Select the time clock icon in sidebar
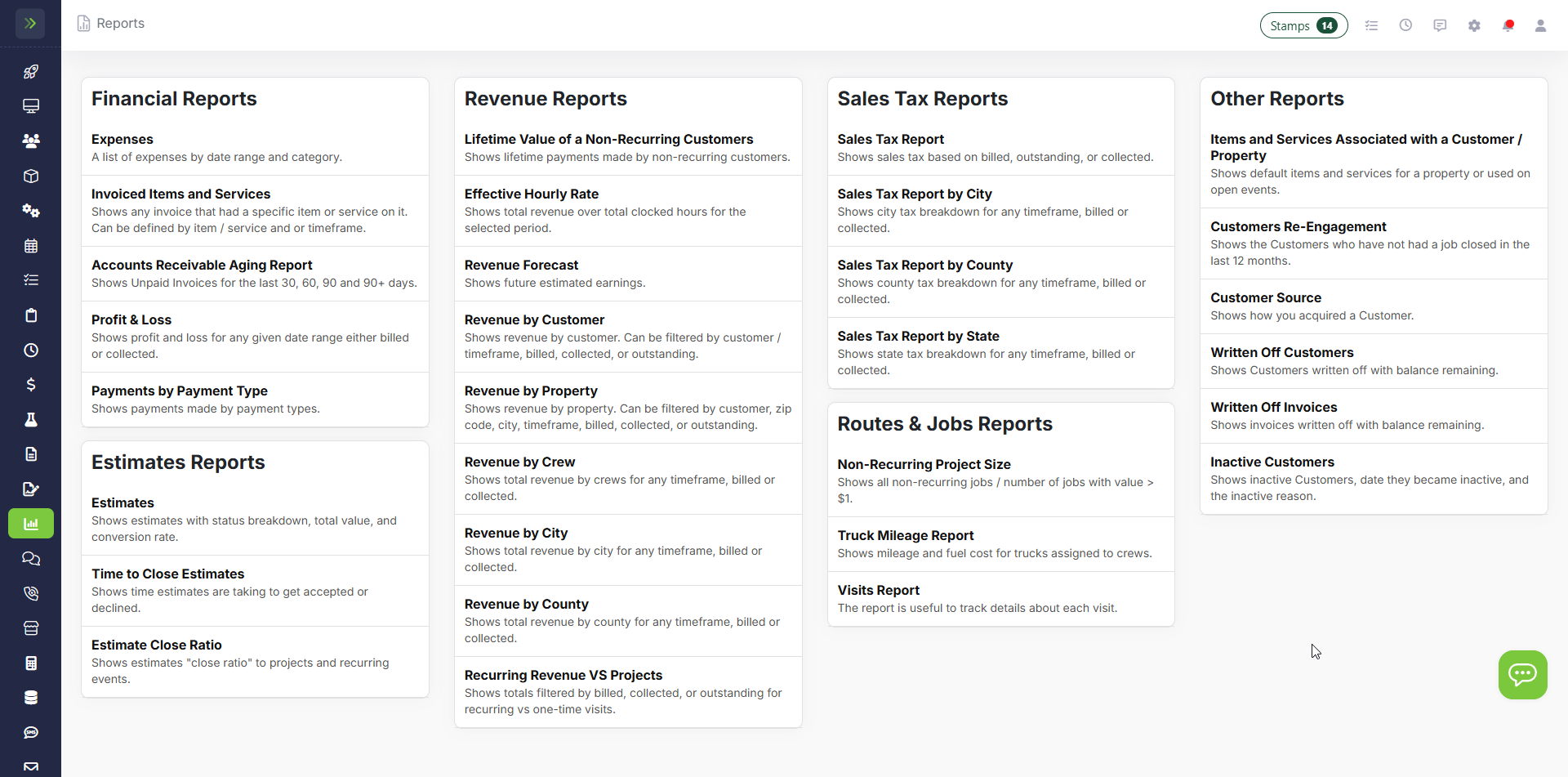1568x777 pixels. click(30, 350)
